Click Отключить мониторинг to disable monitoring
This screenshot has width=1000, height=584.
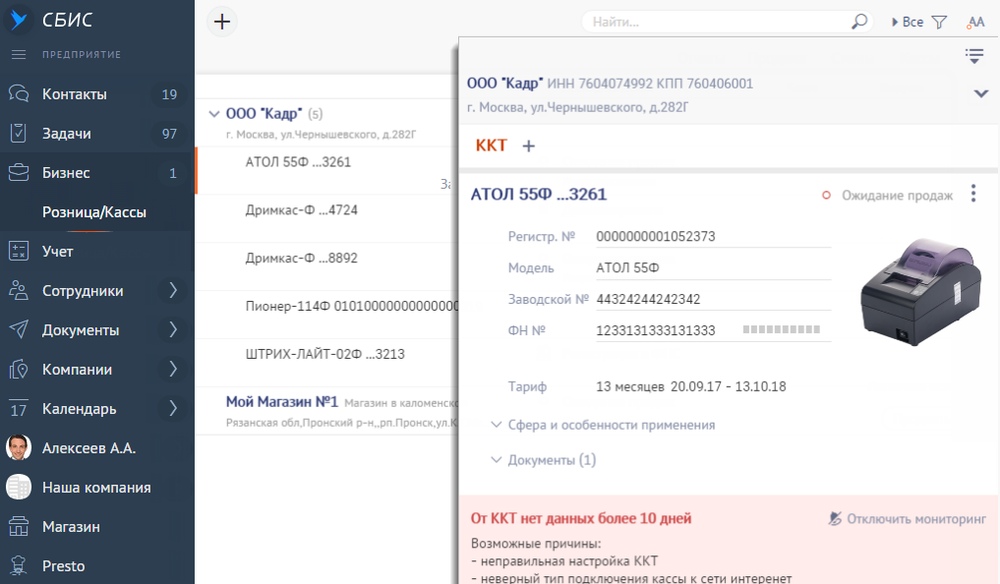coord(907,519)
